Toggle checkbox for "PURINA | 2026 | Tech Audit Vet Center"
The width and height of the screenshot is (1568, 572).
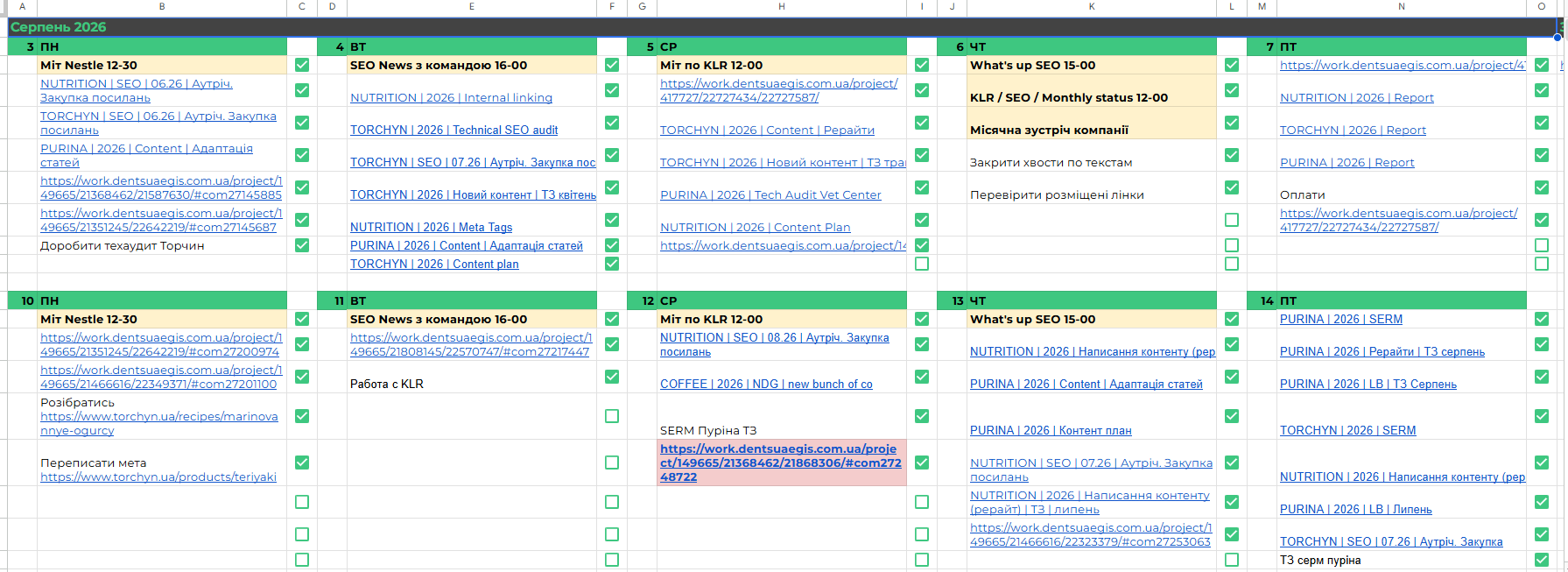point(922,187)
